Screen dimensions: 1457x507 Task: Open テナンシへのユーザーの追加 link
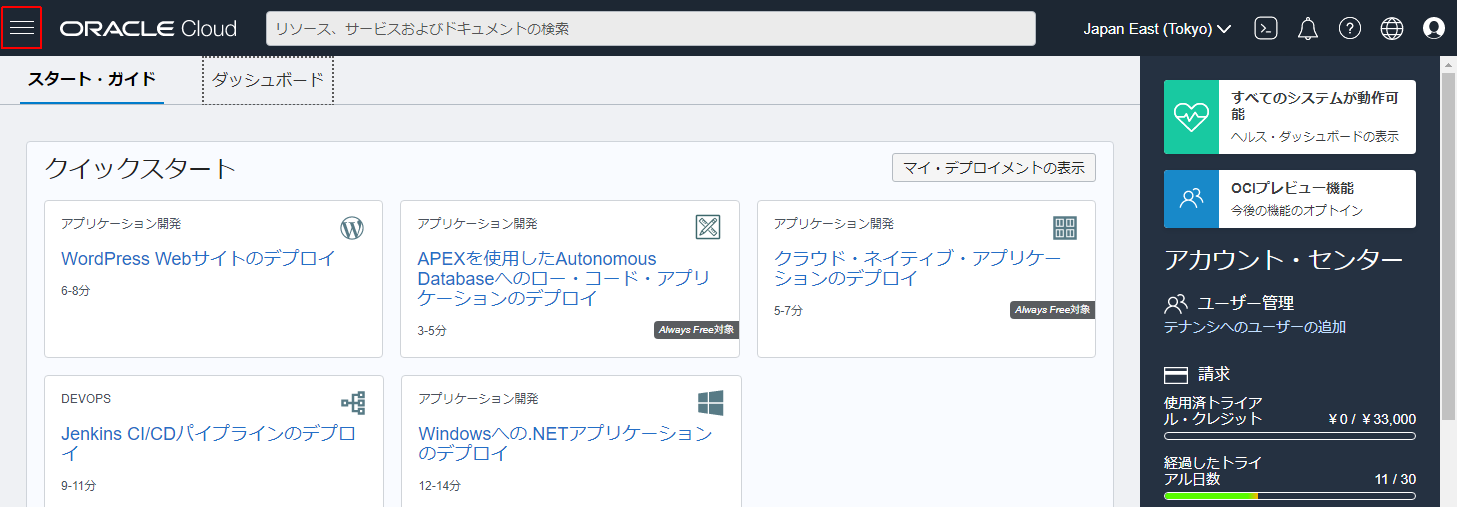1255,327
